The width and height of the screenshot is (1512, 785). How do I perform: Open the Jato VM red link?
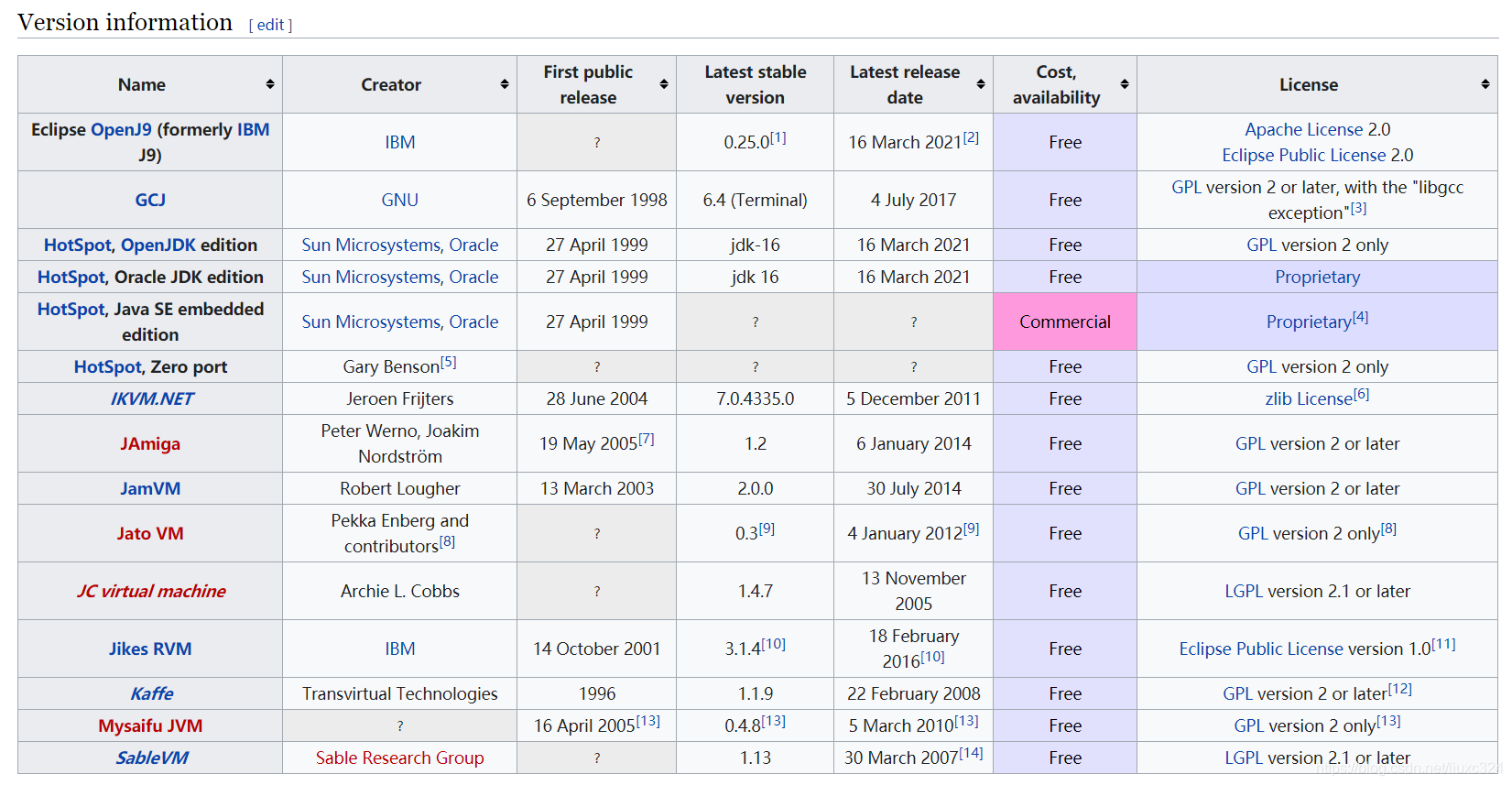pyautogui.click(x=150, y=533)
